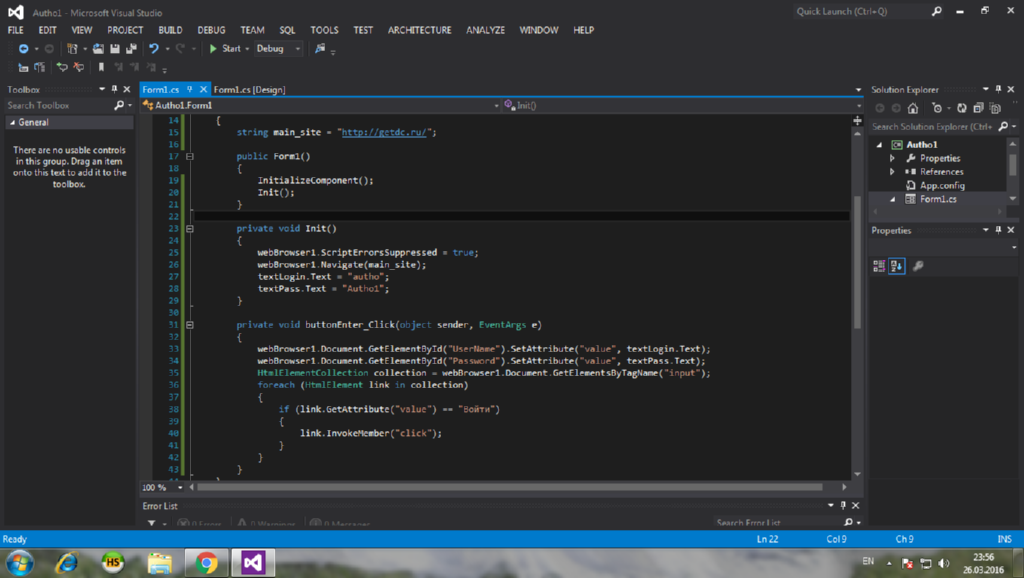
Task: Click the code editor horizontal scrollbar thumb
Action: tap(509, 487)
